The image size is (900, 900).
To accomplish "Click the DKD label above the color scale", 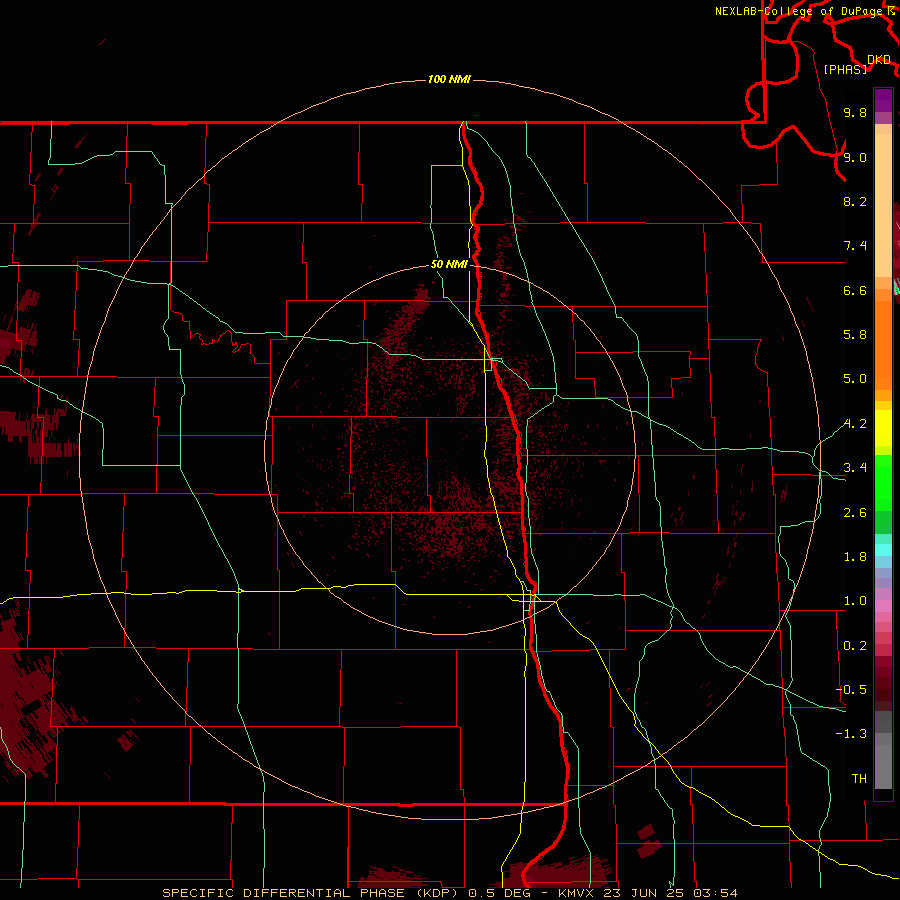I will click(879, 60).
